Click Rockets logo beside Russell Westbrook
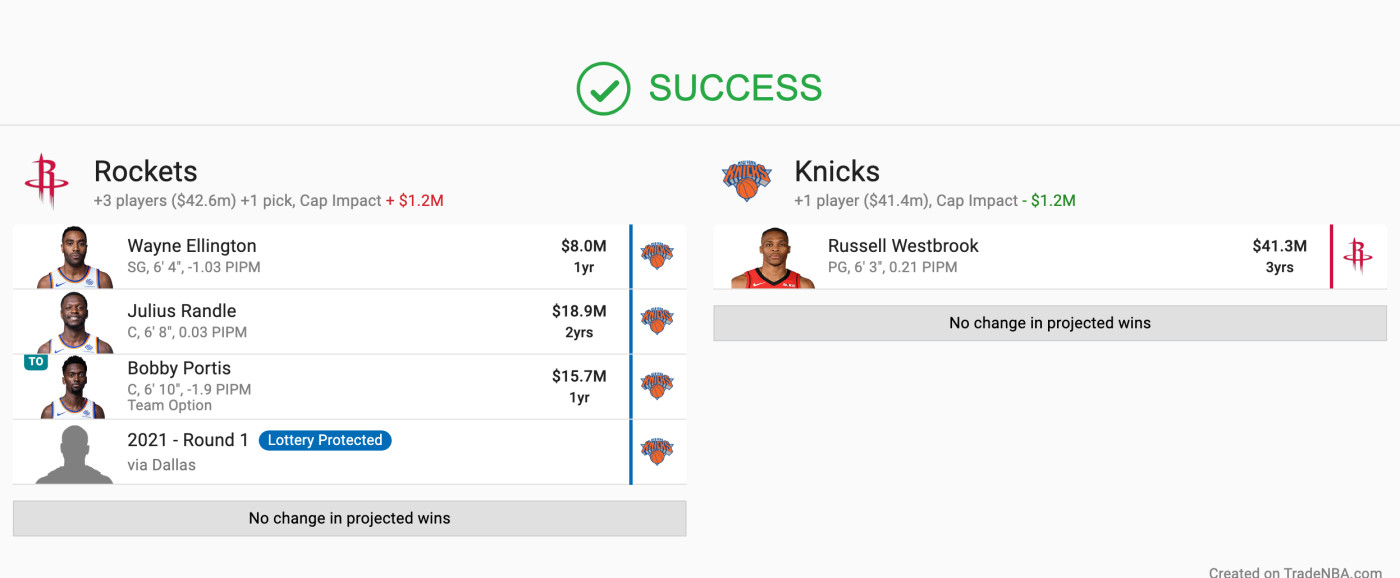Image resolution: width=1400 pixels, height=578 pixels. (1358, 256)
